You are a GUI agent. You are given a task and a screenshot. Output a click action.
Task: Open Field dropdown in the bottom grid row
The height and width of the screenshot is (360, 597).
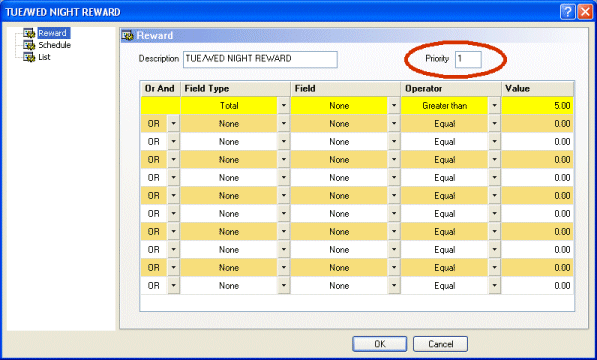click(394, 286)
